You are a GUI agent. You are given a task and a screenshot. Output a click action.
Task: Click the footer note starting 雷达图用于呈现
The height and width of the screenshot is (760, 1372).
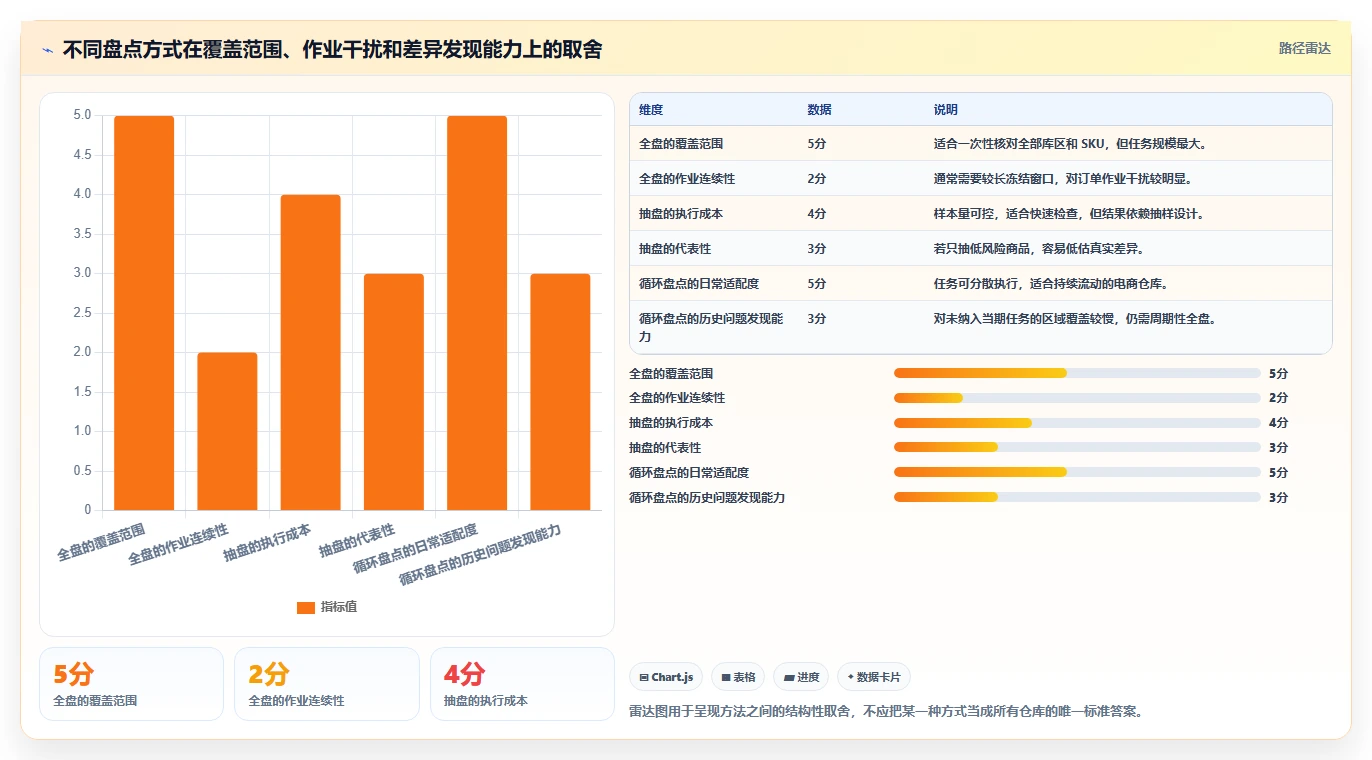[x=886, y=712]
